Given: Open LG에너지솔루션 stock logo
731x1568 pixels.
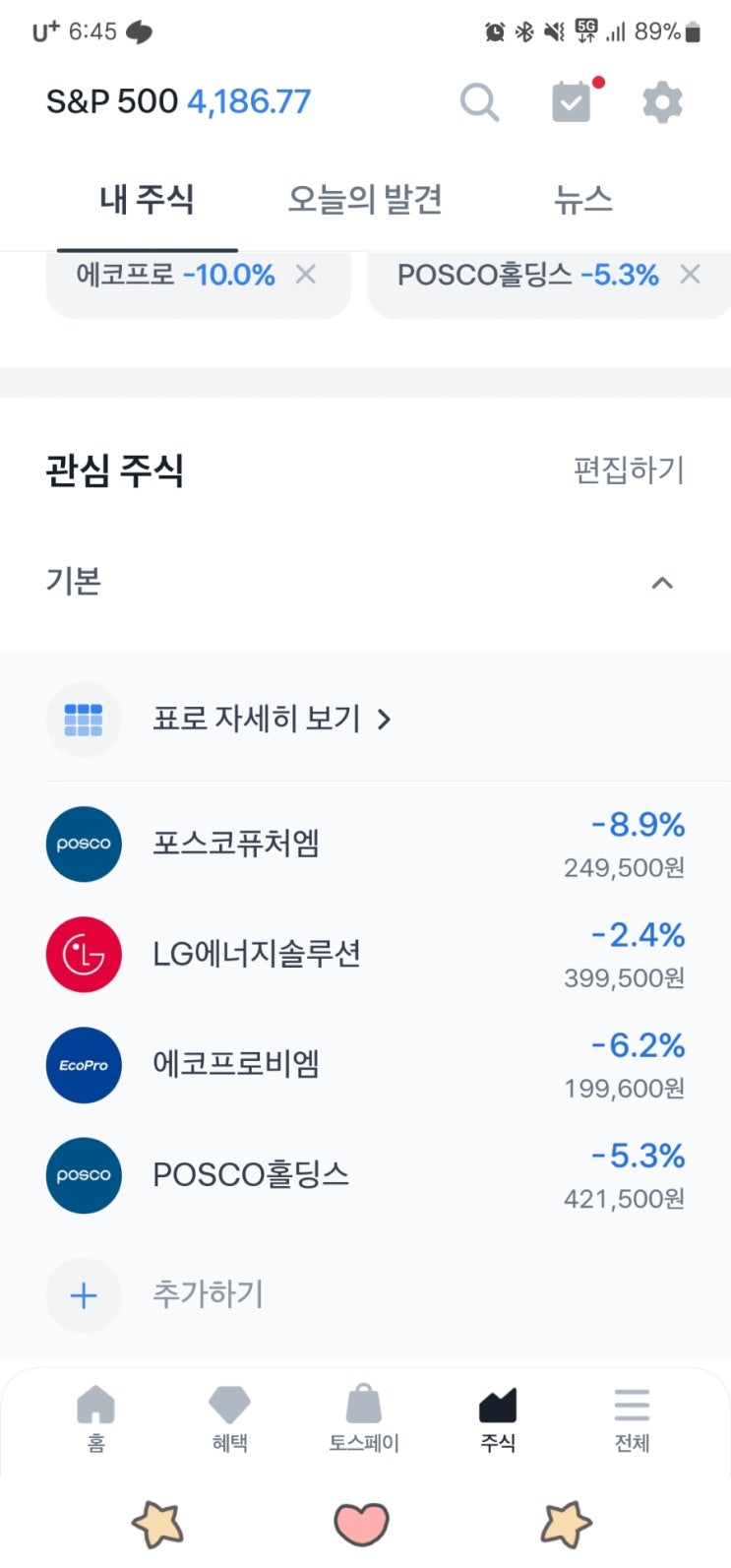Looking at the screenshot, I should [84, 955].
